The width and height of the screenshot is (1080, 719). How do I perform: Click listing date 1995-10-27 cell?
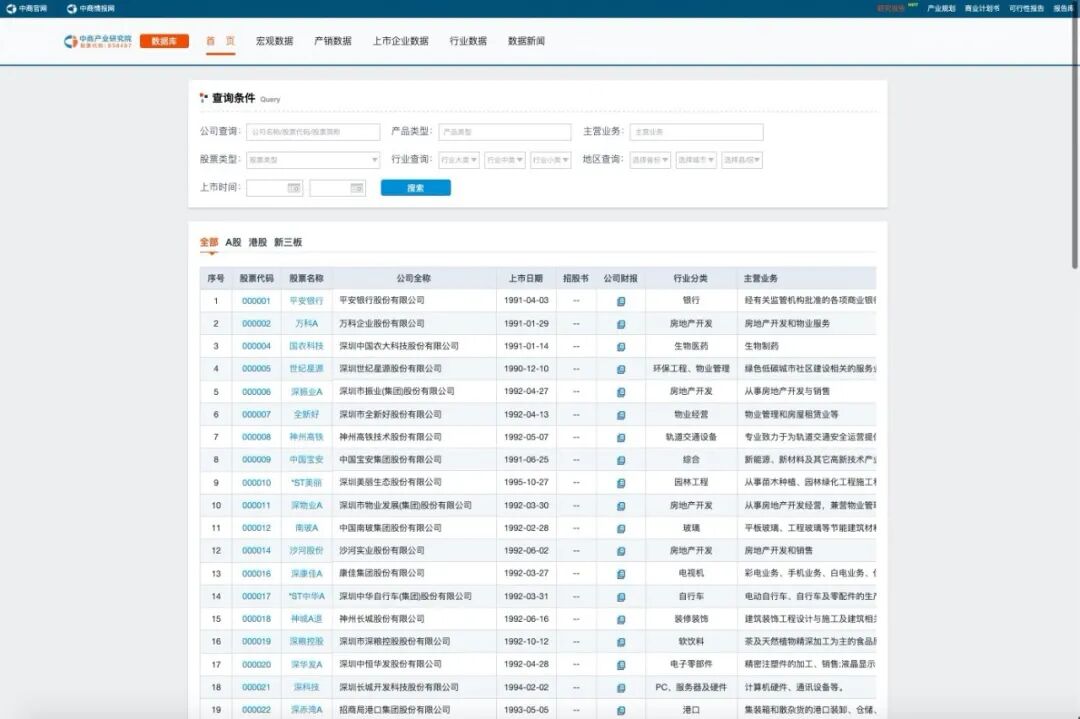point(526,483)
